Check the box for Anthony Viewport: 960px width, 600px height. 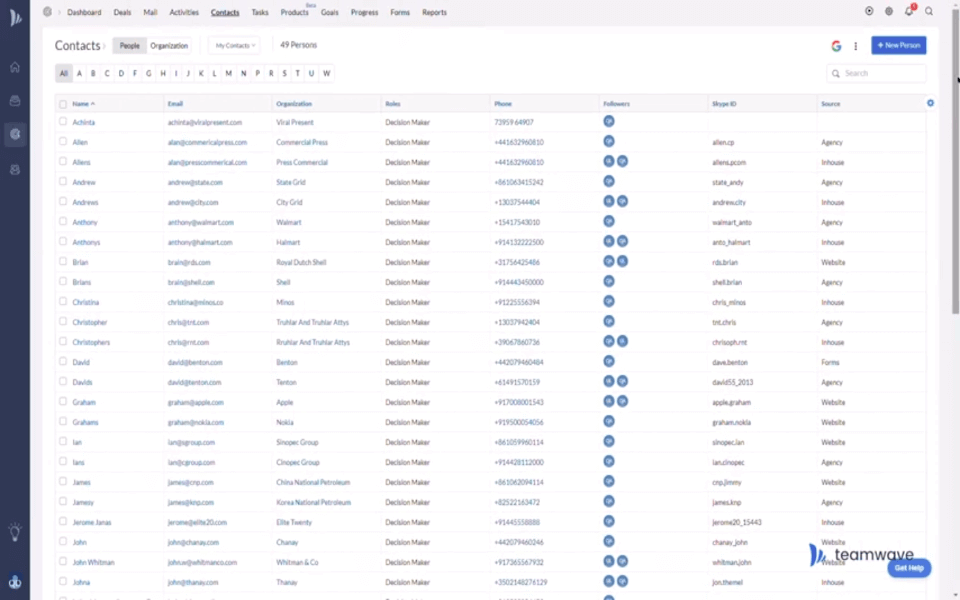[x=62, y=222]
